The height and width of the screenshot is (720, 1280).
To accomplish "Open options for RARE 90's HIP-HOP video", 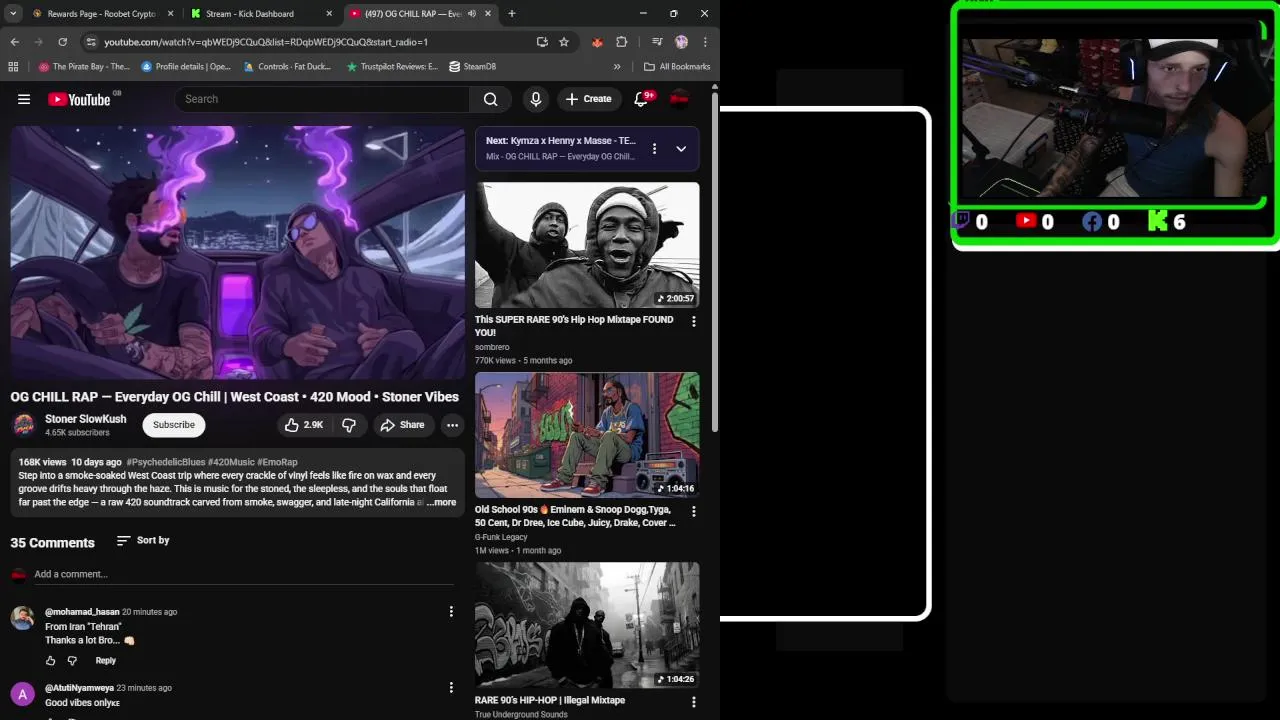I will pyautogui.click(x=694, y=702).
